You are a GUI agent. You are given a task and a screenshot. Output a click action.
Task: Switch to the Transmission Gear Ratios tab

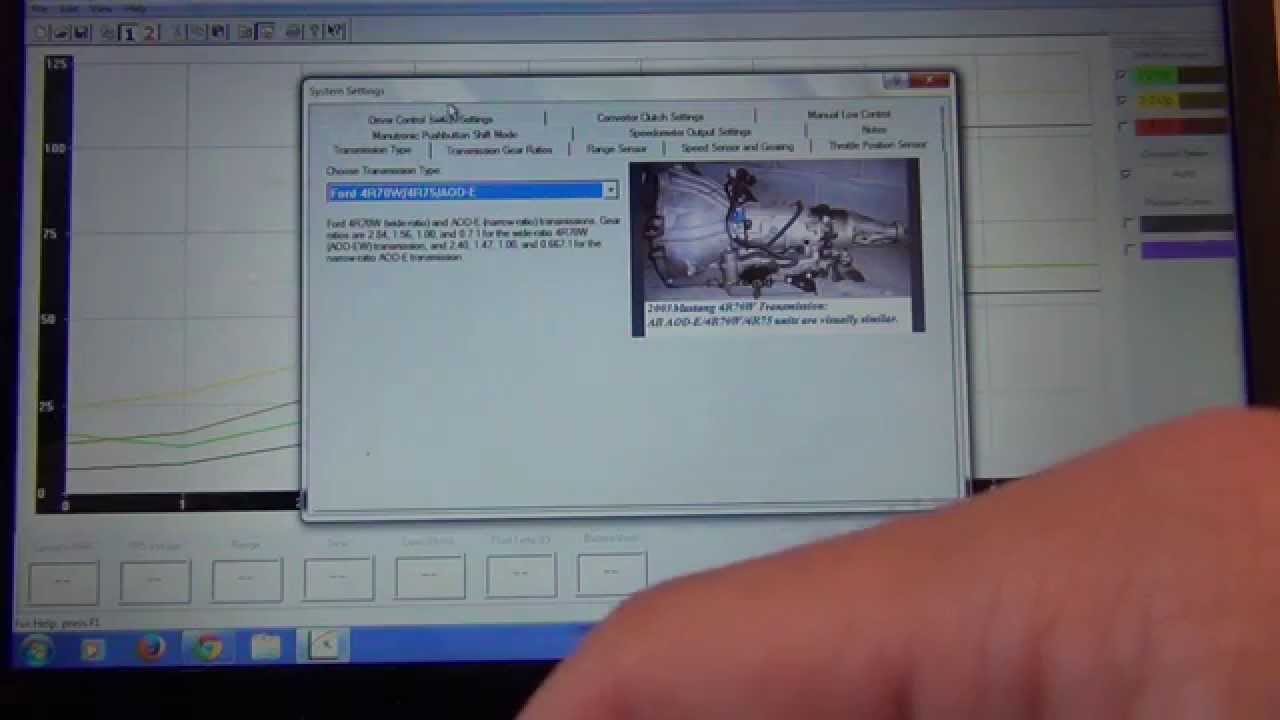coord(499,150)
